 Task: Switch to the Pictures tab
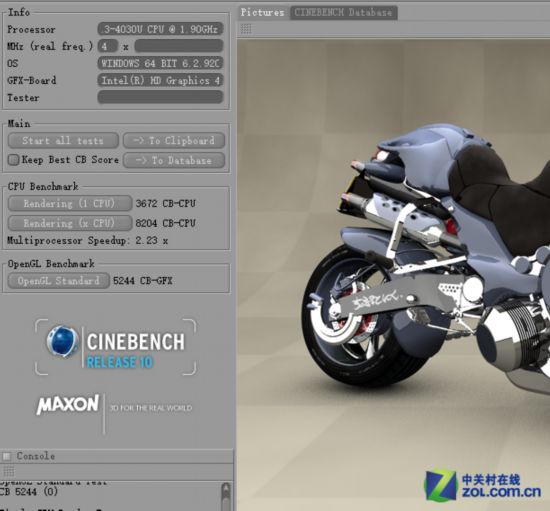click(x=262, y=13)
